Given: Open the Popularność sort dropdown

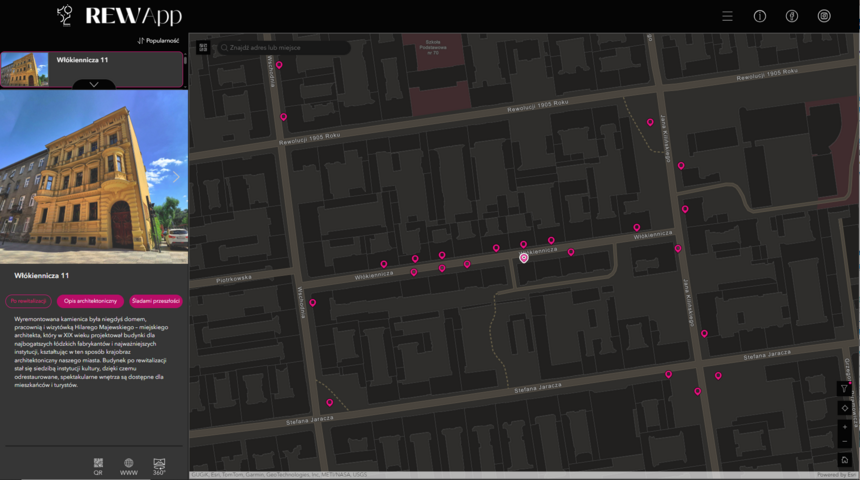Looking at the screenshot, I should tap(158, 41).
